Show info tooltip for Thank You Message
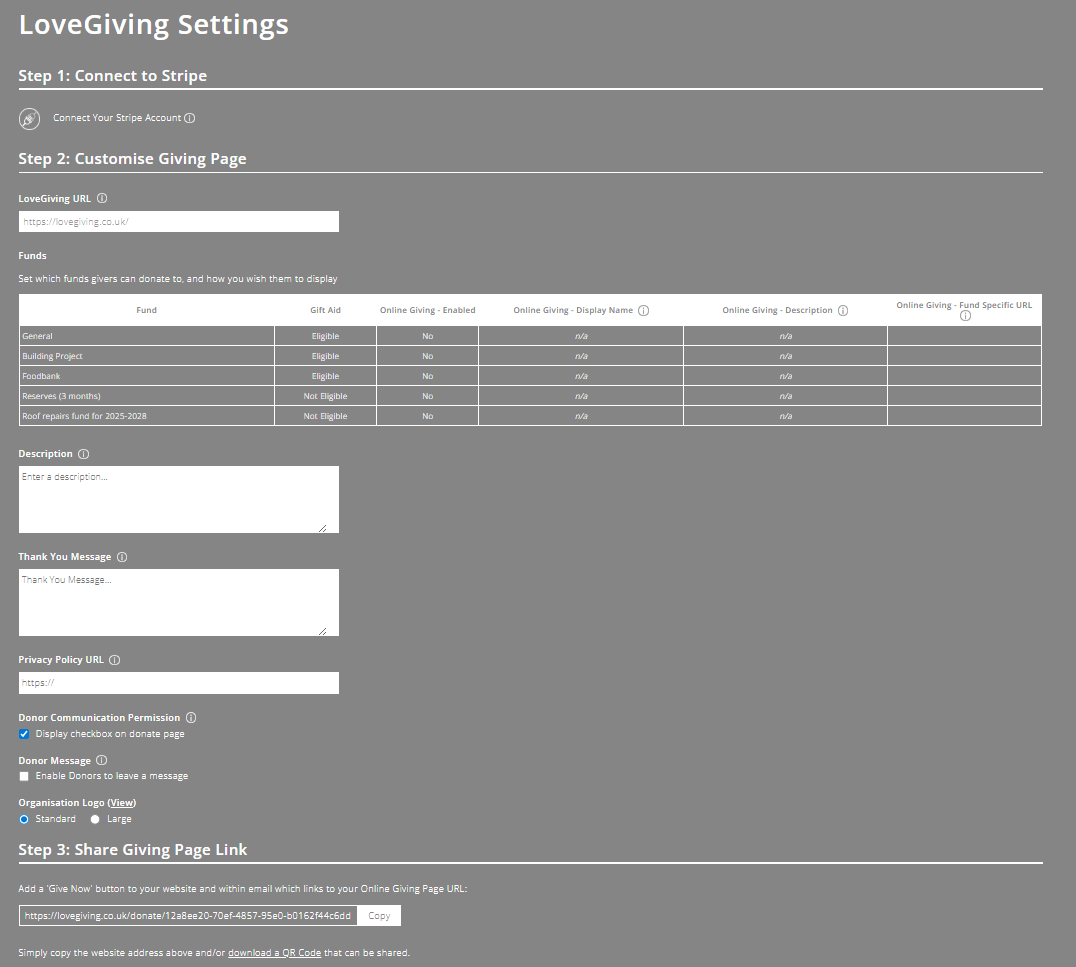Viewport: 1076px width, 967px height. 122,557
